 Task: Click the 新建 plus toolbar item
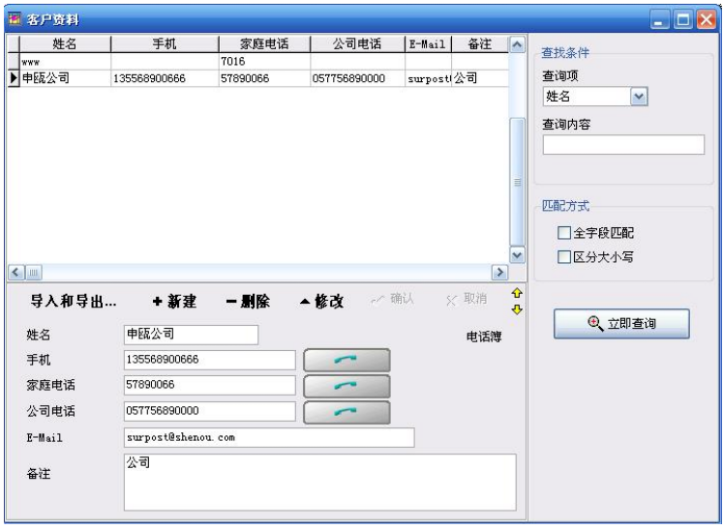174,302
